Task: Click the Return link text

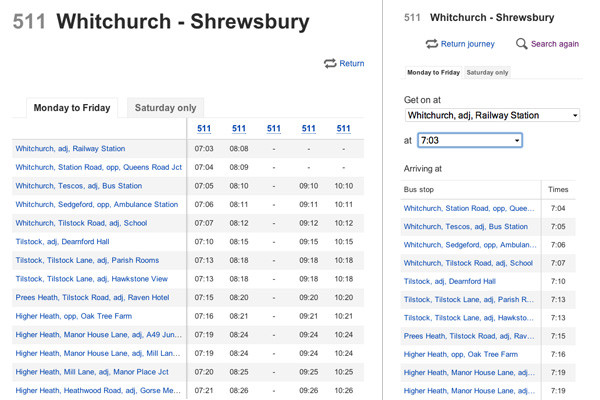Action: click(352, 63)
